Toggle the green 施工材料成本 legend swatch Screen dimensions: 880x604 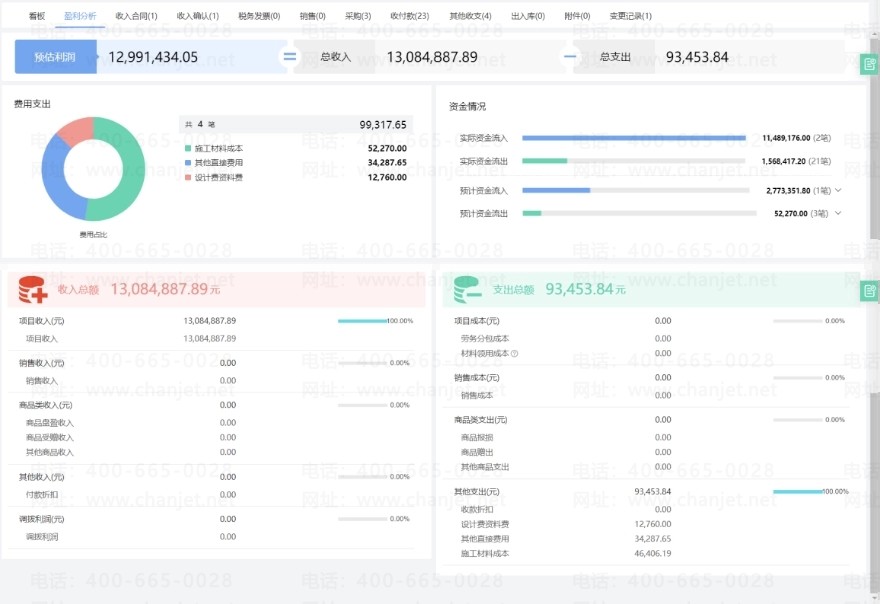coord(187,148)
